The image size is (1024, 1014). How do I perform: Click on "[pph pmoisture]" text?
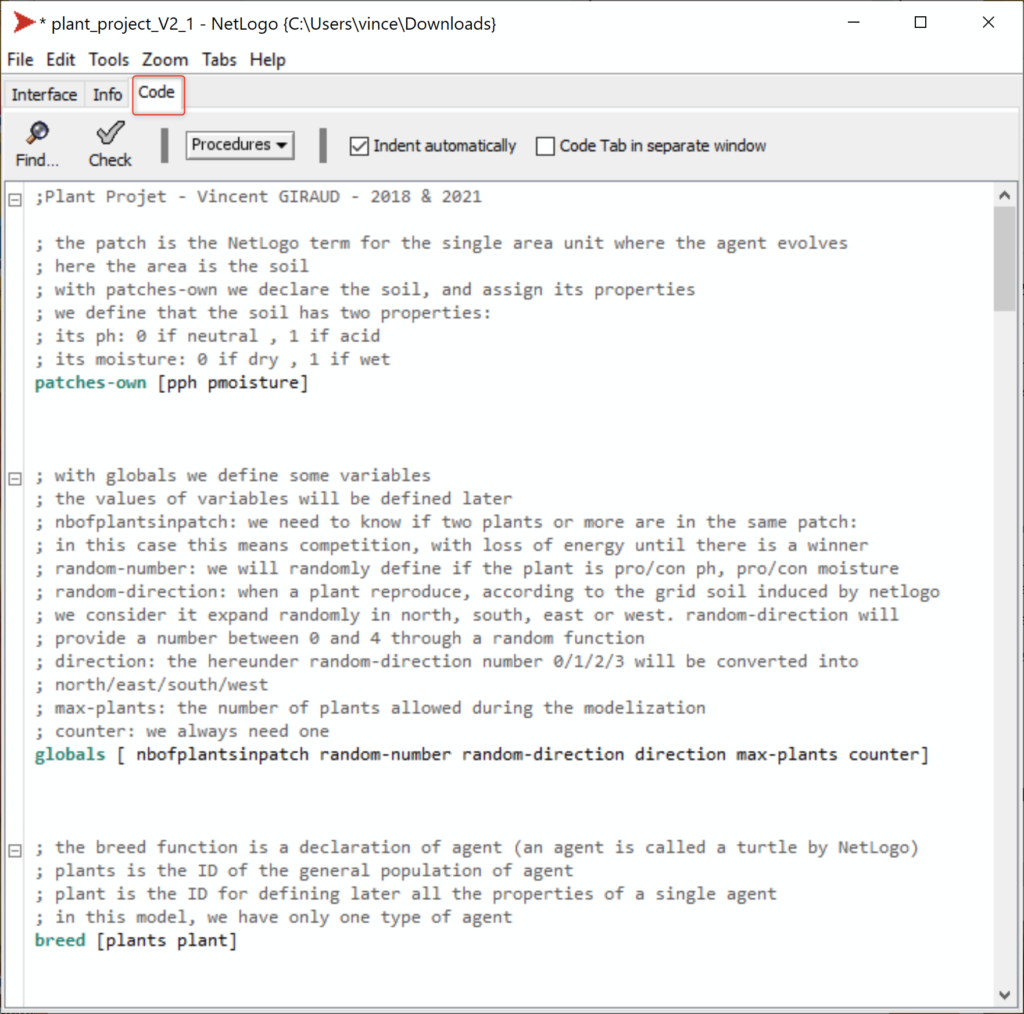click(x=233, y=383)
